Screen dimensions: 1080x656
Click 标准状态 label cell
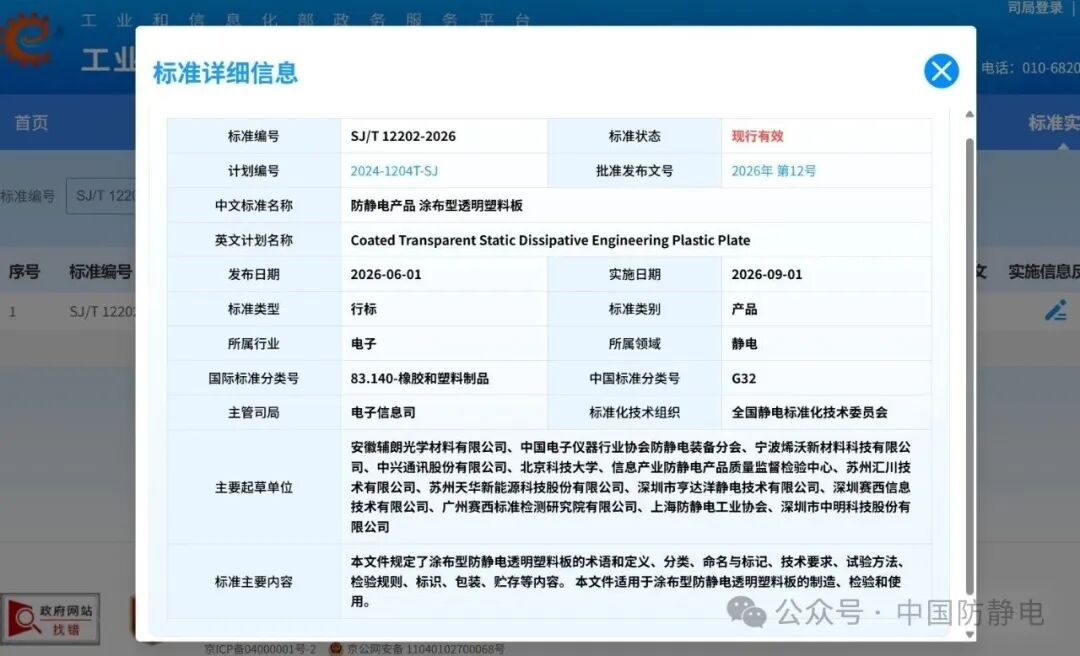tap(634, 136)
